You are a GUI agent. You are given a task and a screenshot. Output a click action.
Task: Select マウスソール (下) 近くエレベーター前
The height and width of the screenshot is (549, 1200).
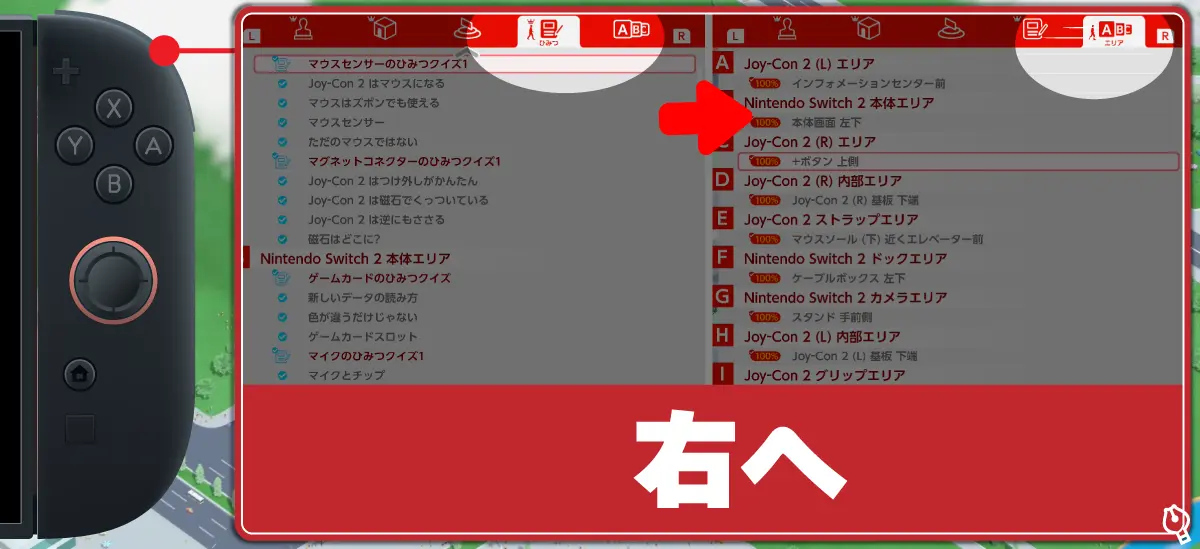[887, 240]
